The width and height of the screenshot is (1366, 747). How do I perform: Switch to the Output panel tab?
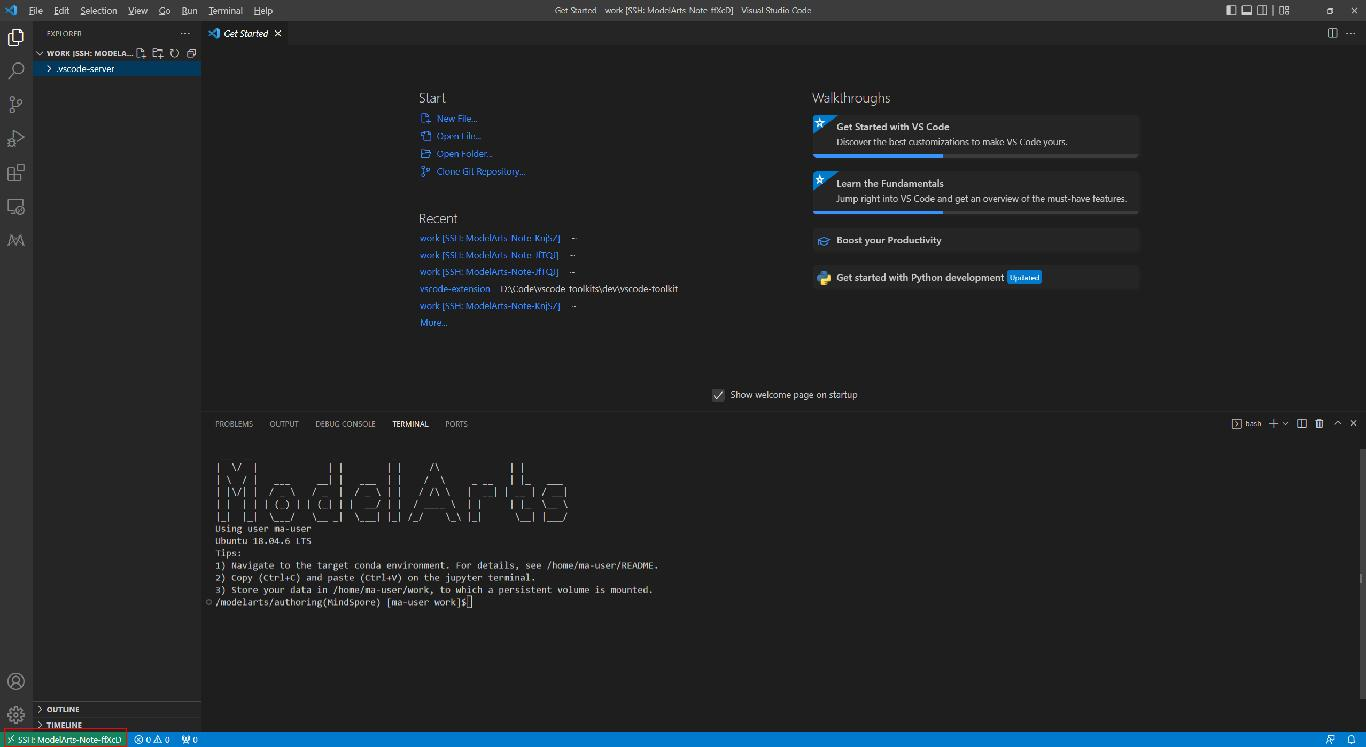pos(284,424)
